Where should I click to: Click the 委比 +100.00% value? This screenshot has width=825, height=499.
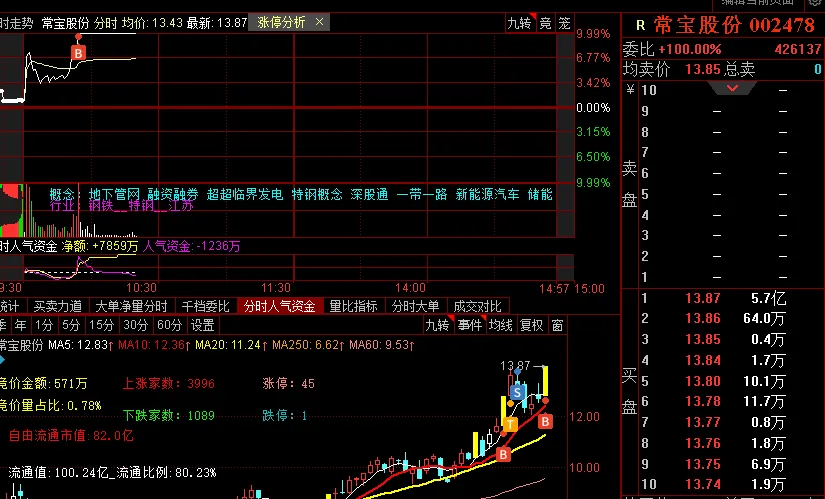pos(690,49)
